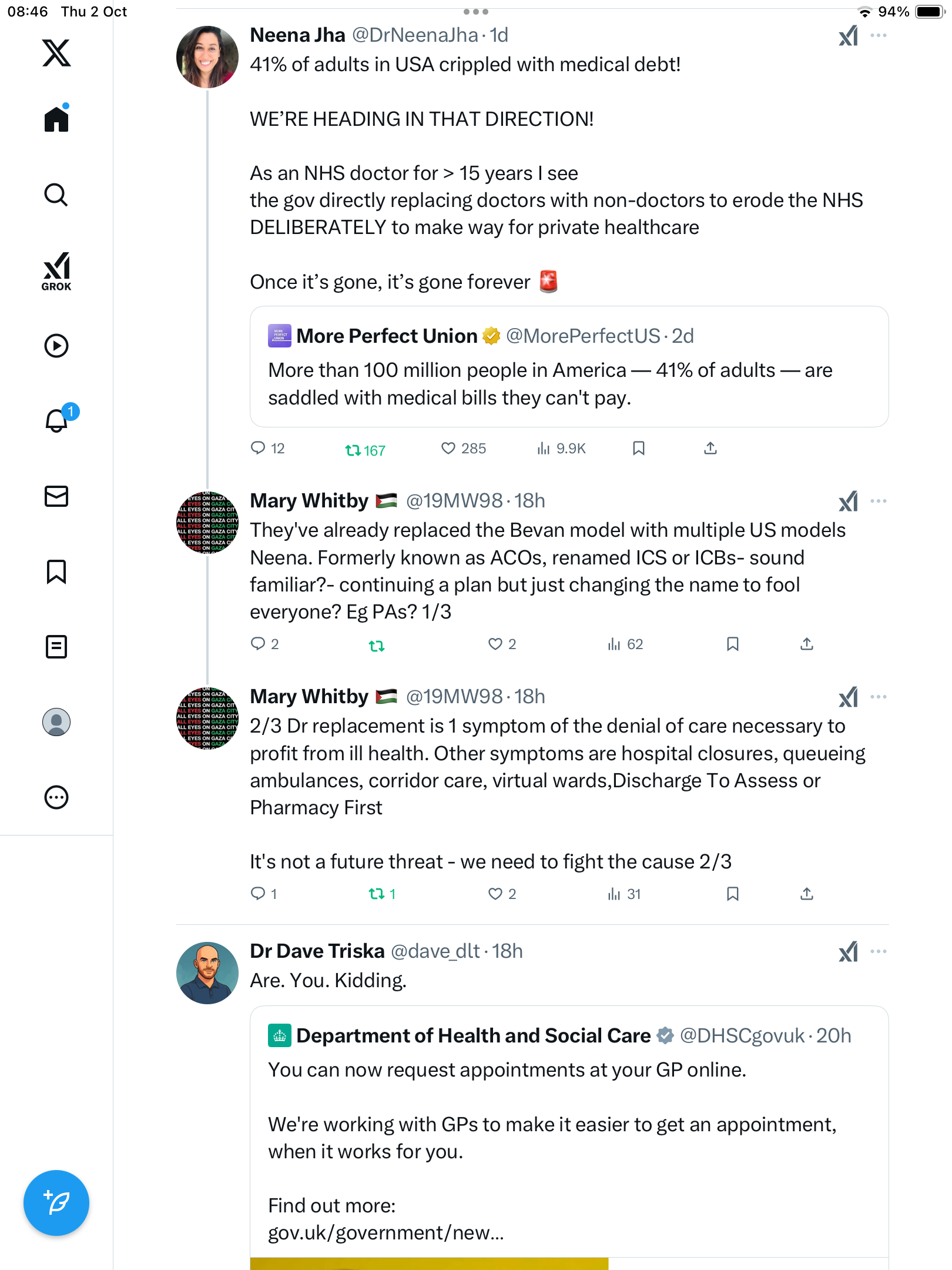Open the Search page
This screenshot has height=1270, width=952.
(x=56, y=195)
